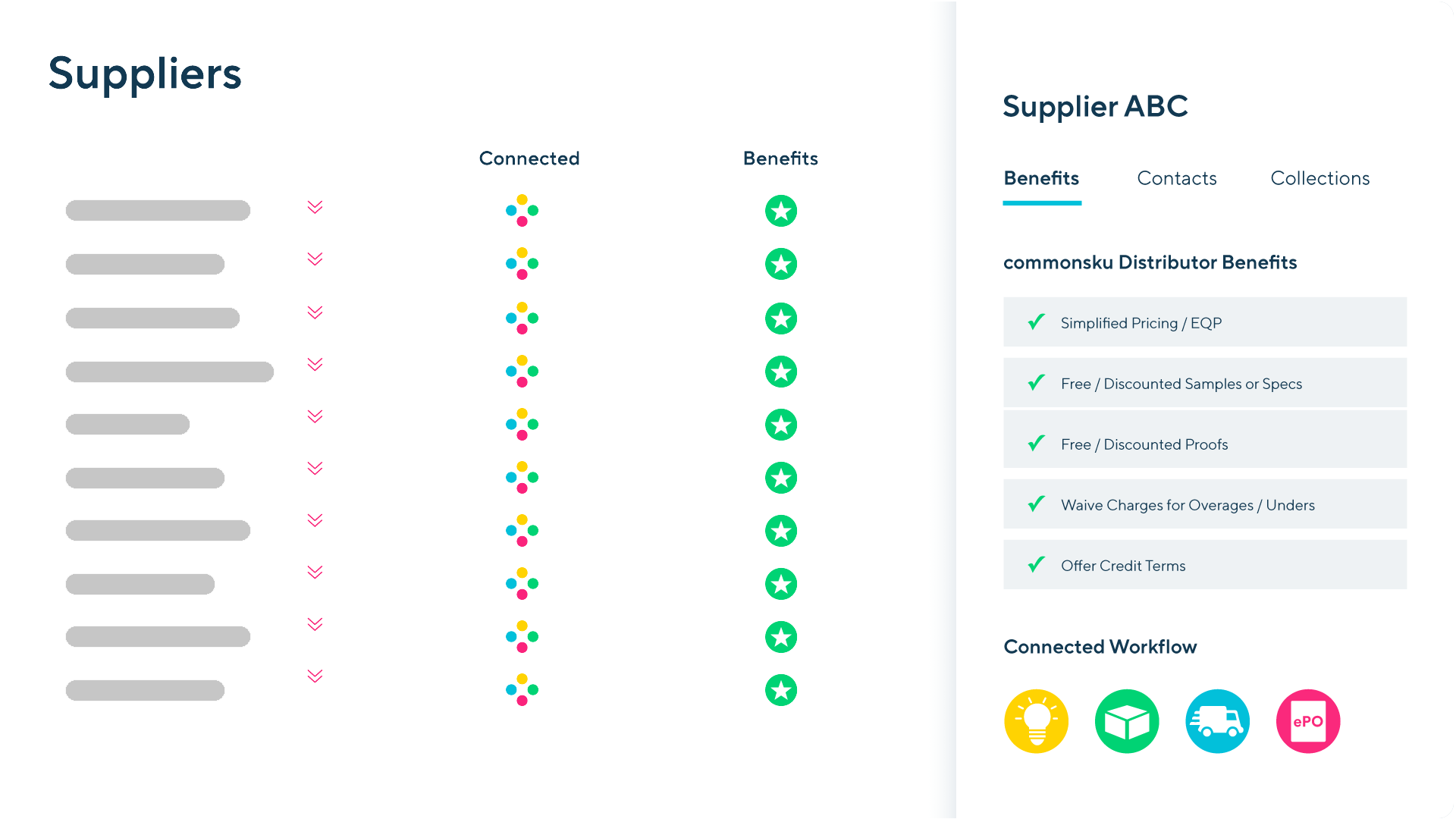This screenshot has height=819, width=1456.
Task: Click the connected icon on the bottom supplier row
Action: pyautogui.click(x=521, y=691)
